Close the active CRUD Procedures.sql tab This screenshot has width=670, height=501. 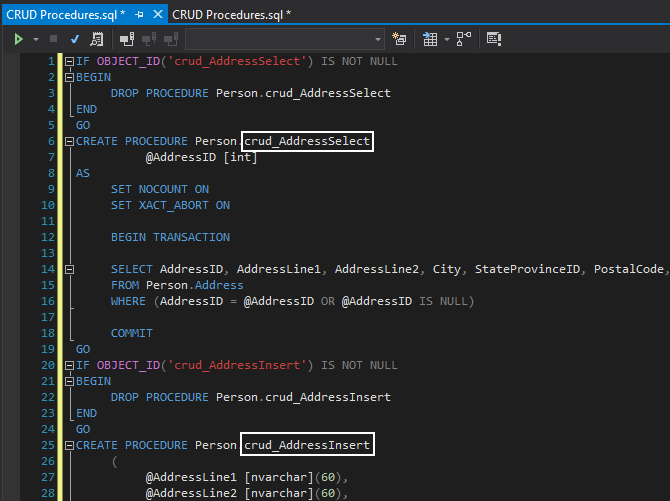(158, 15)
